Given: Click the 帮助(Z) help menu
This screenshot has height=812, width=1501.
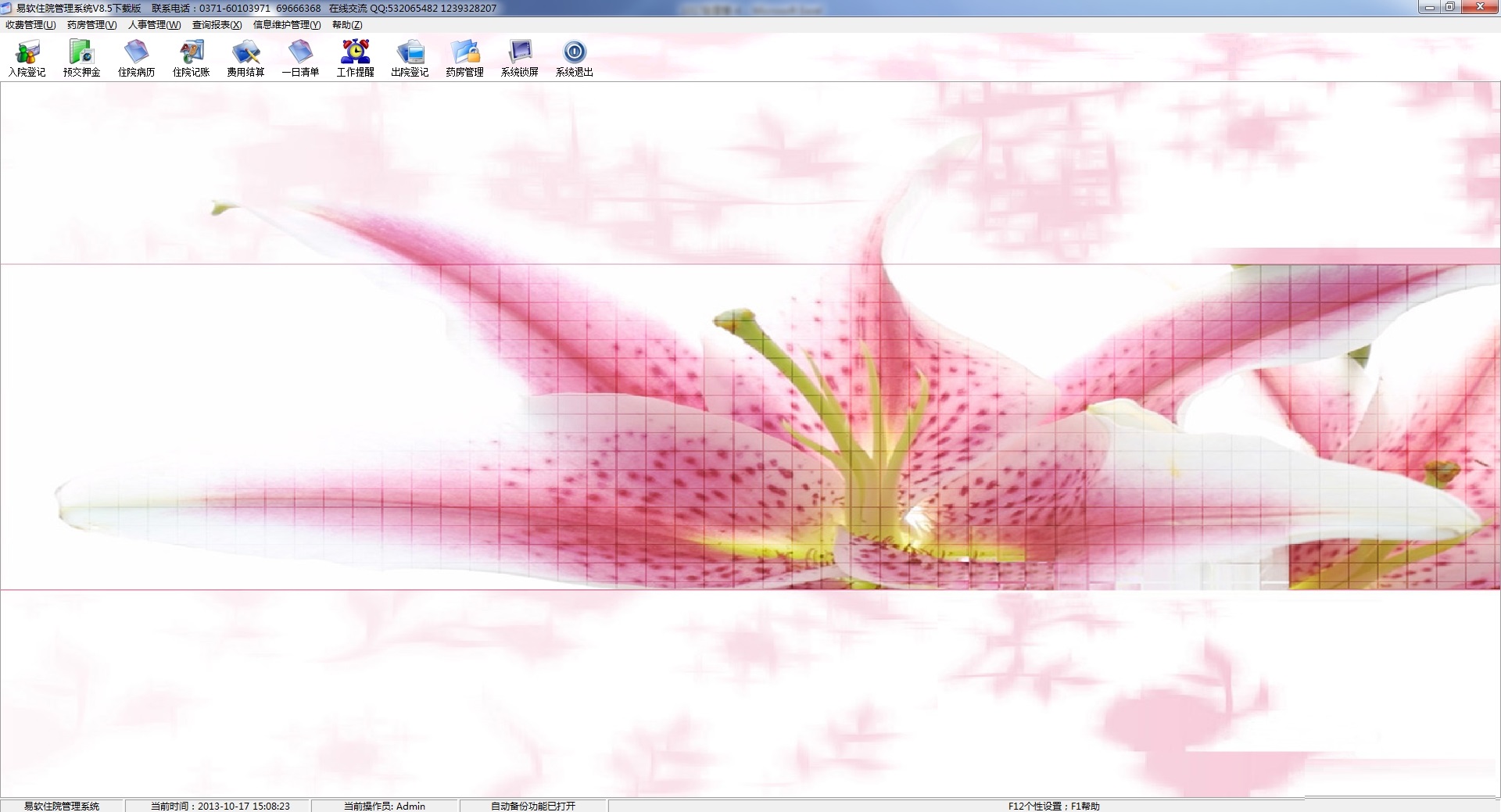Looking at the screenshot, I should pyautogui.click(x=346, y=25).
